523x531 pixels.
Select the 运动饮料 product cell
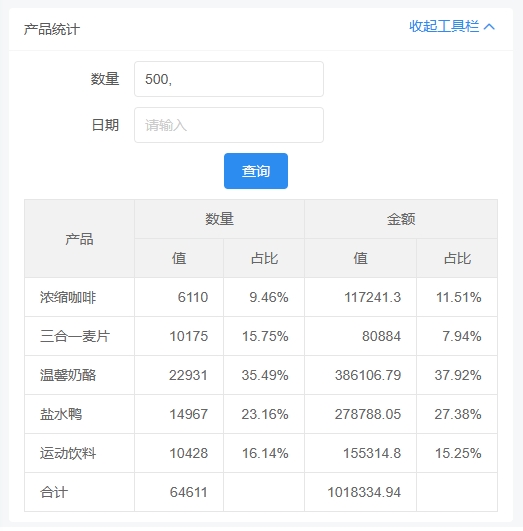pyautogui.click(x=79, y=453)
